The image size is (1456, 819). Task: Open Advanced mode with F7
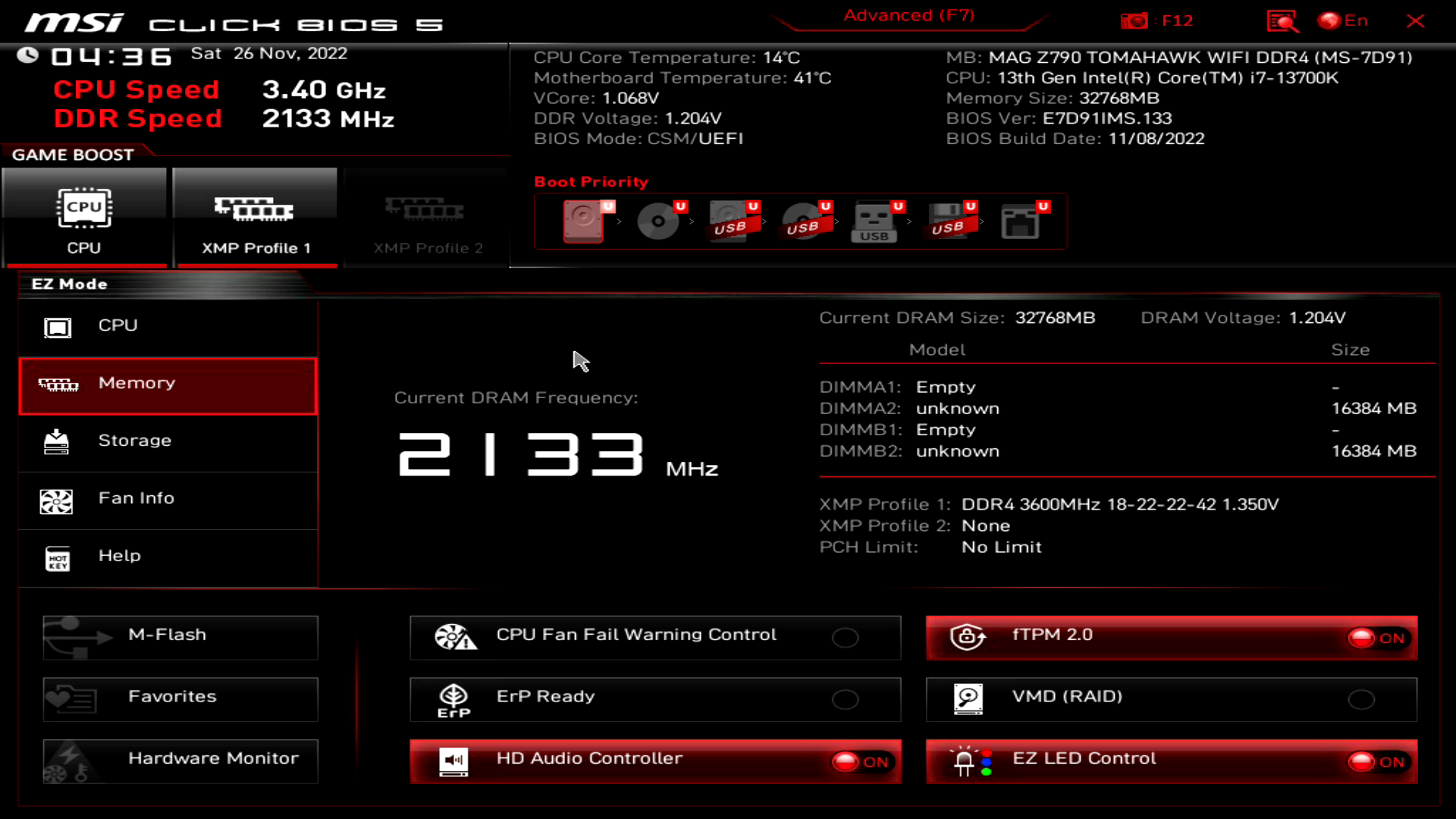[x=907, y=15]
